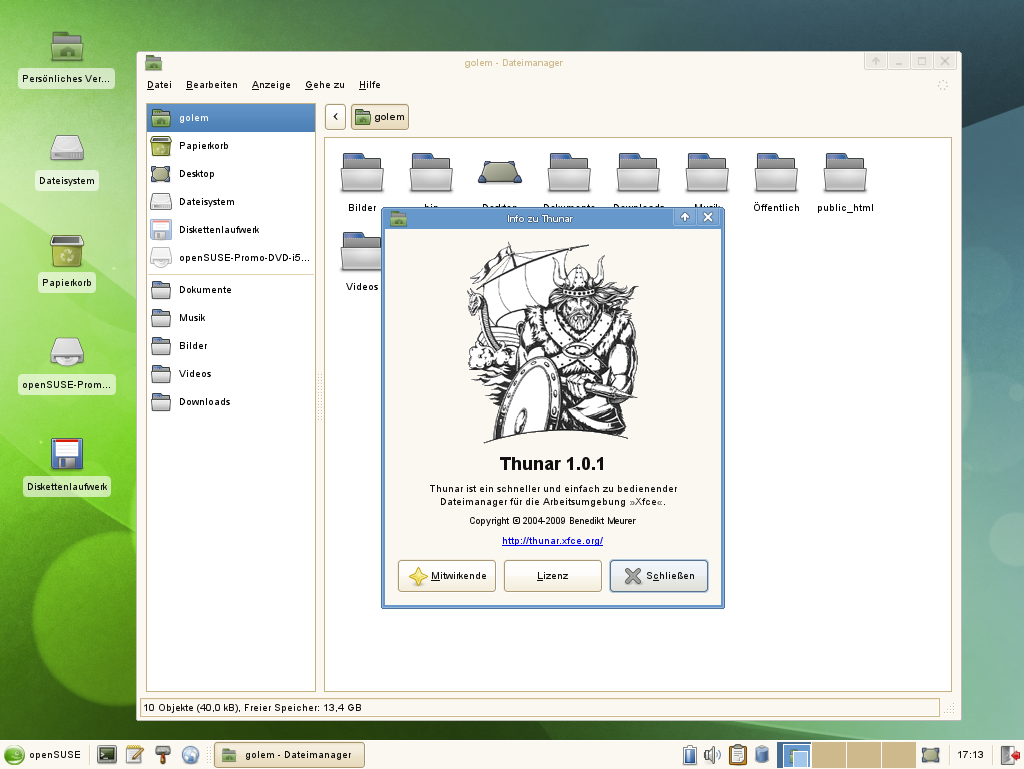1024x769 pixels.
Task: Click the openSUSE start menu button
Action: click(37, 755)
